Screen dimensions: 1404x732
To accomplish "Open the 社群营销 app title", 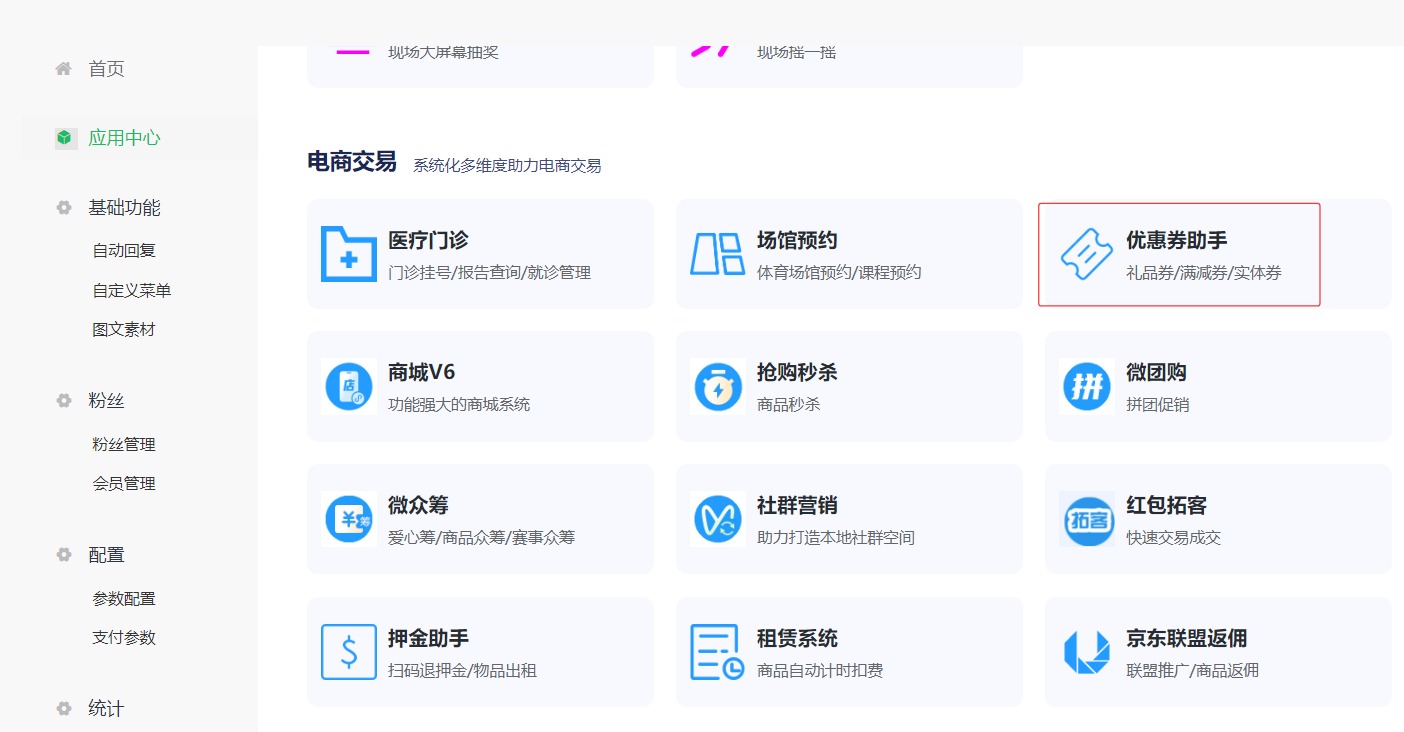I will (797, 506).
